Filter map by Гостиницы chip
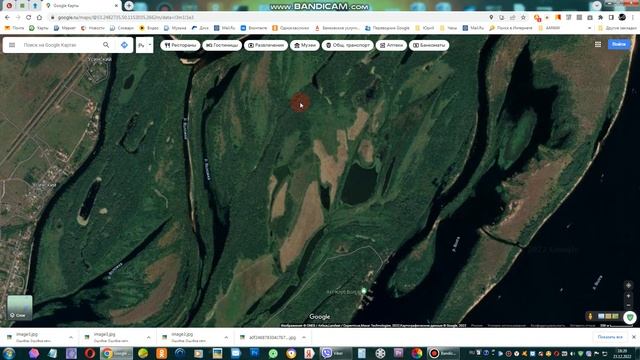Viewport: 640px width, 360px height. pos(222,45)
